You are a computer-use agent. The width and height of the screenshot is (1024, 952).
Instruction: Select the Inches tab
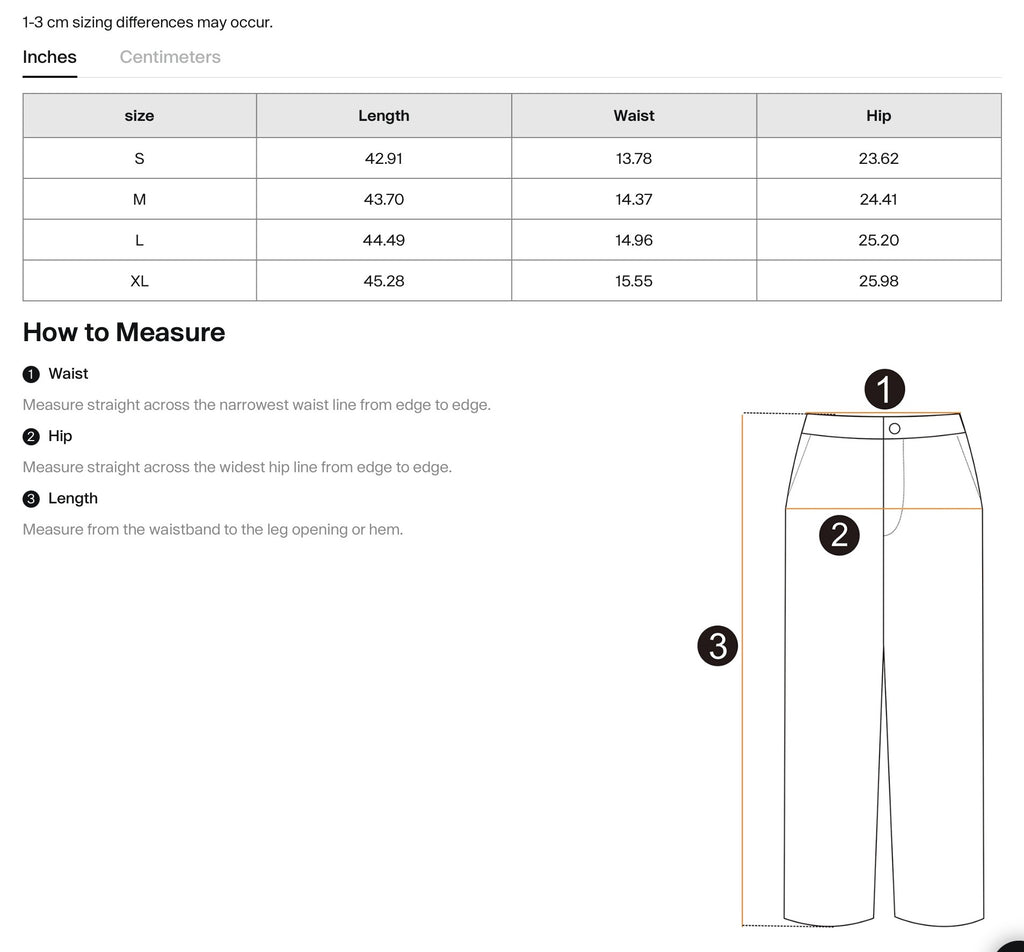click(x=50, y=57)
